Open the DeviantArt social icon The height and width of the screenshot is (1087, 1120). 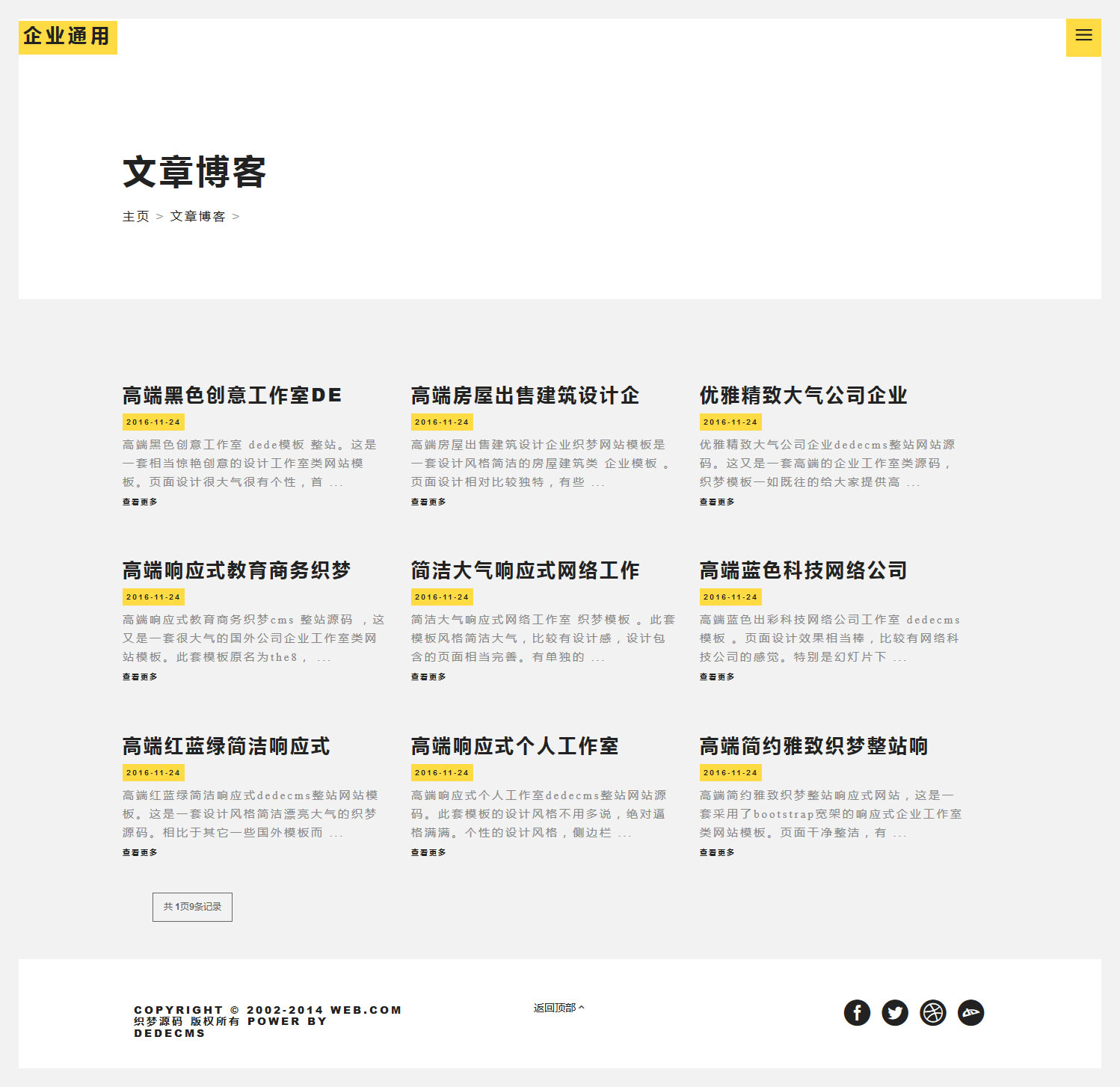[x=970, y=1013]
